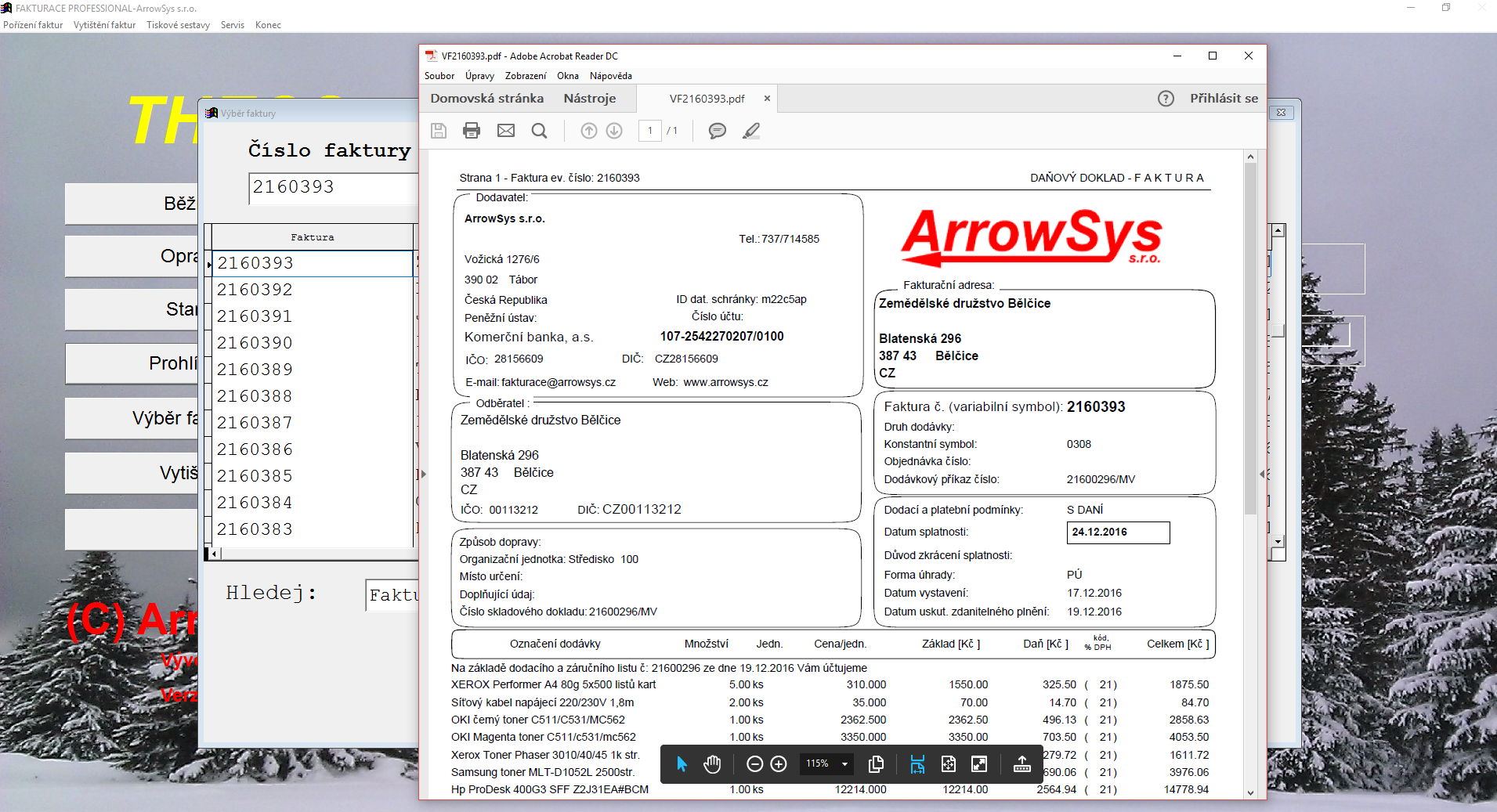Close the Výběr faktury dialog
Viewport: 1497px width, 812px height.
pyautogui.click(x=1281, y=113)
